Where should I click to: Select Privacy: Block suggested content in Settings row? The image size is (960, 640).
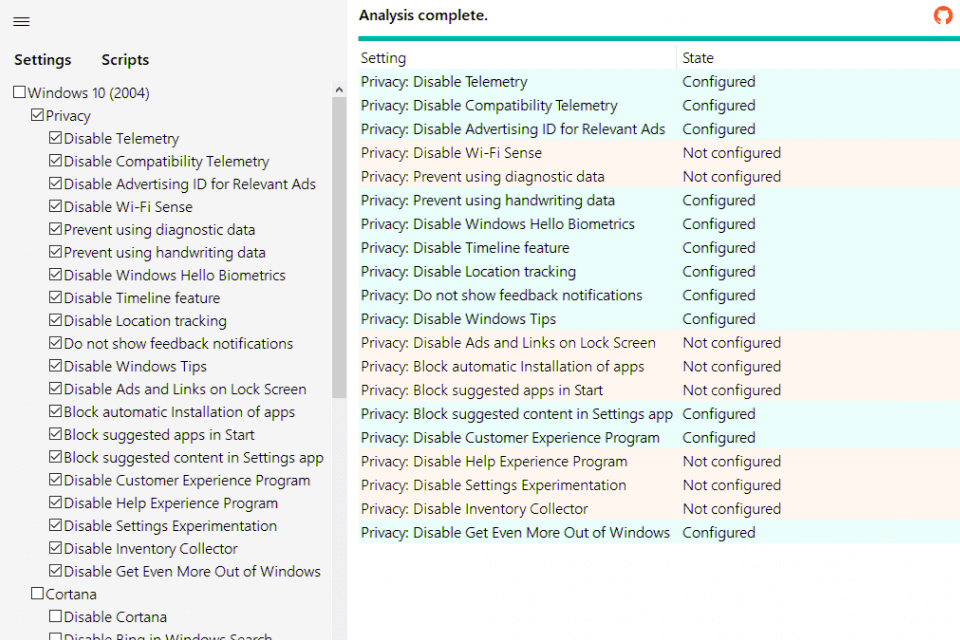pyautogui.click(x=659, y=414)
